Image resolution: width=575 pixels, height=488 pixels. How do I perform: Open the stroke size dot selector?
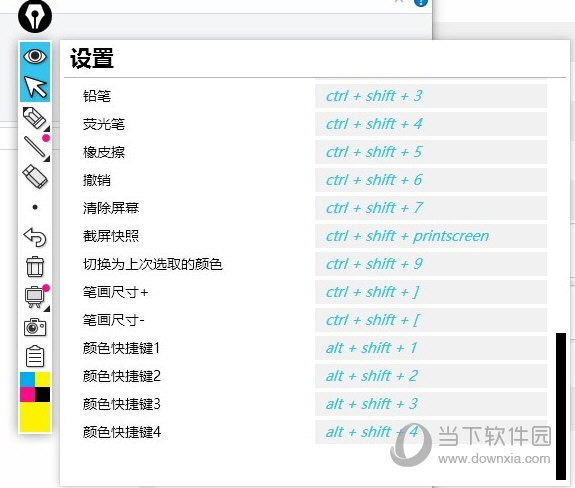click(35, 207)
